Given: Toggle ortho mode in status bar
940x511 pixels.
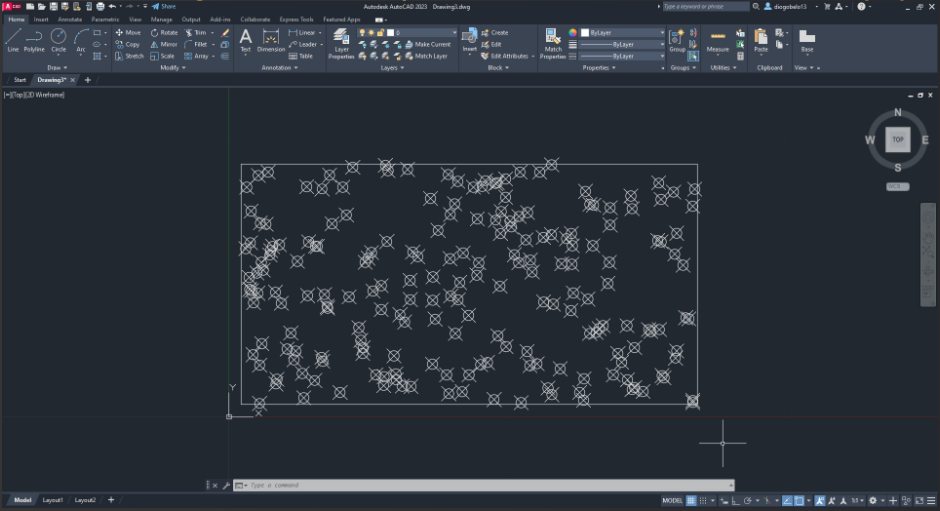Looking at the screenshot, I should [x=738, y=500].
